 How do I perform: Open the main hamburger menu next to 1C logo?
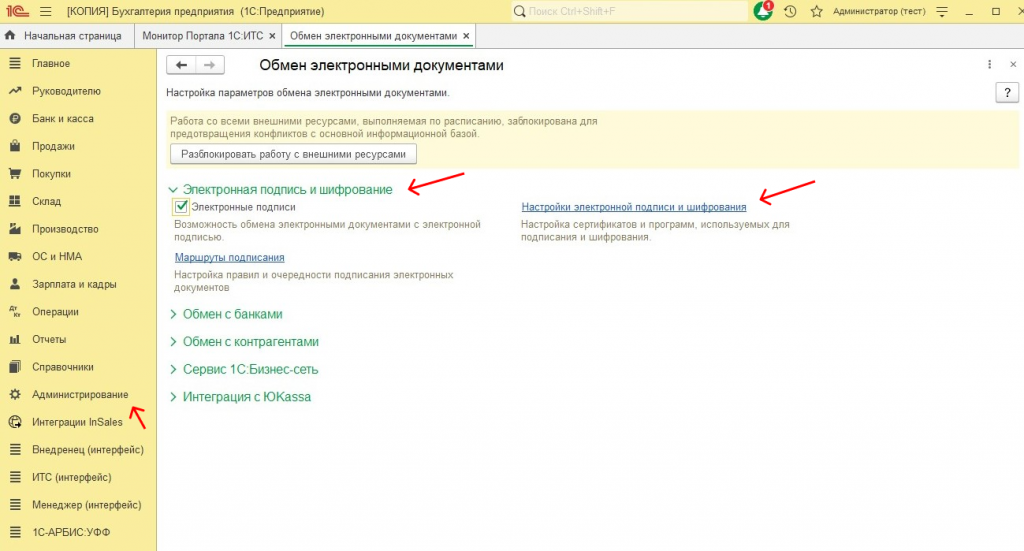[x=45, y=11]
